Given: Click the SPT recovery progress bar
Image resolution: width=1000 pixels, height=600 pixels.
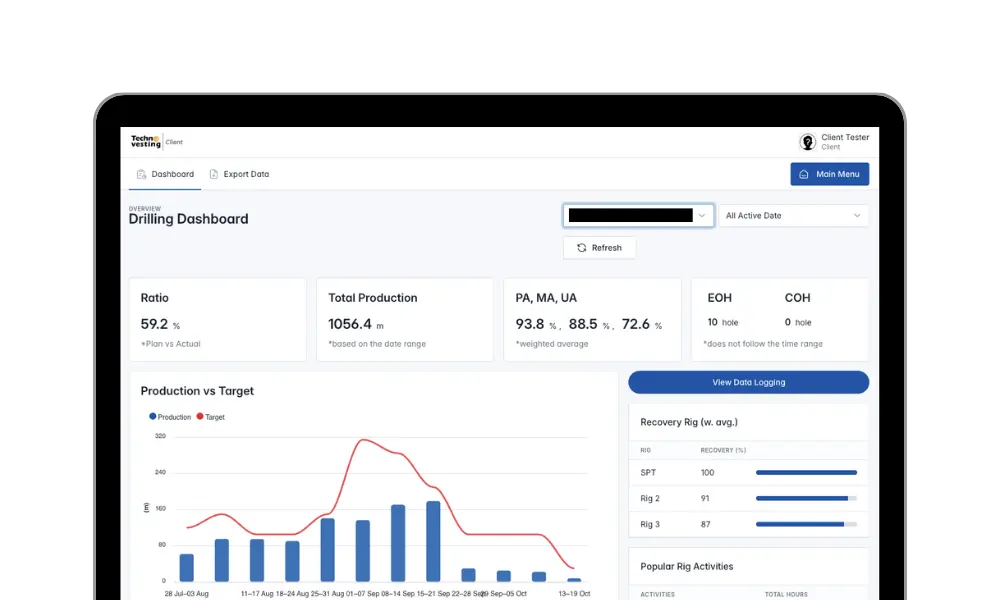Looking at the screenshot, I should (x=806, y=472).
